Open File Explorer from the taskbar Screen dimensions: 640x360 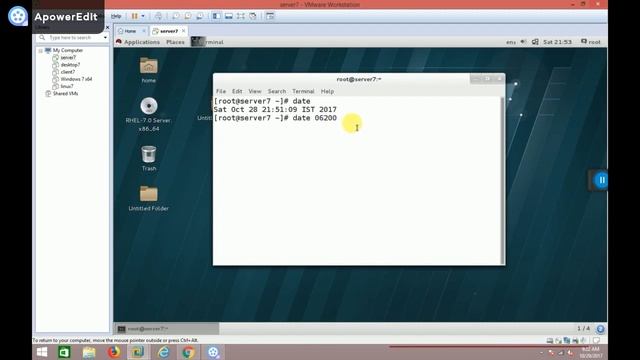pyautogui.click(x=89, y=352)
